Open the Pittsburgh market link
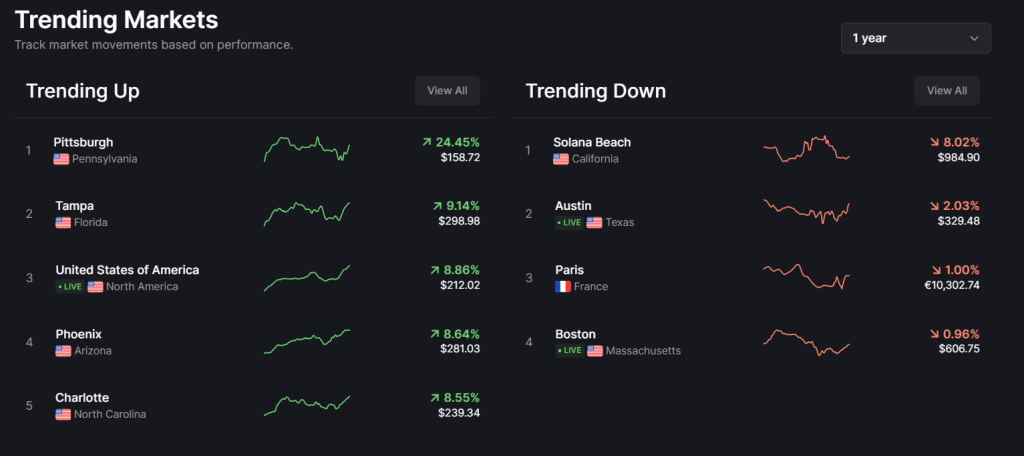 83,142
